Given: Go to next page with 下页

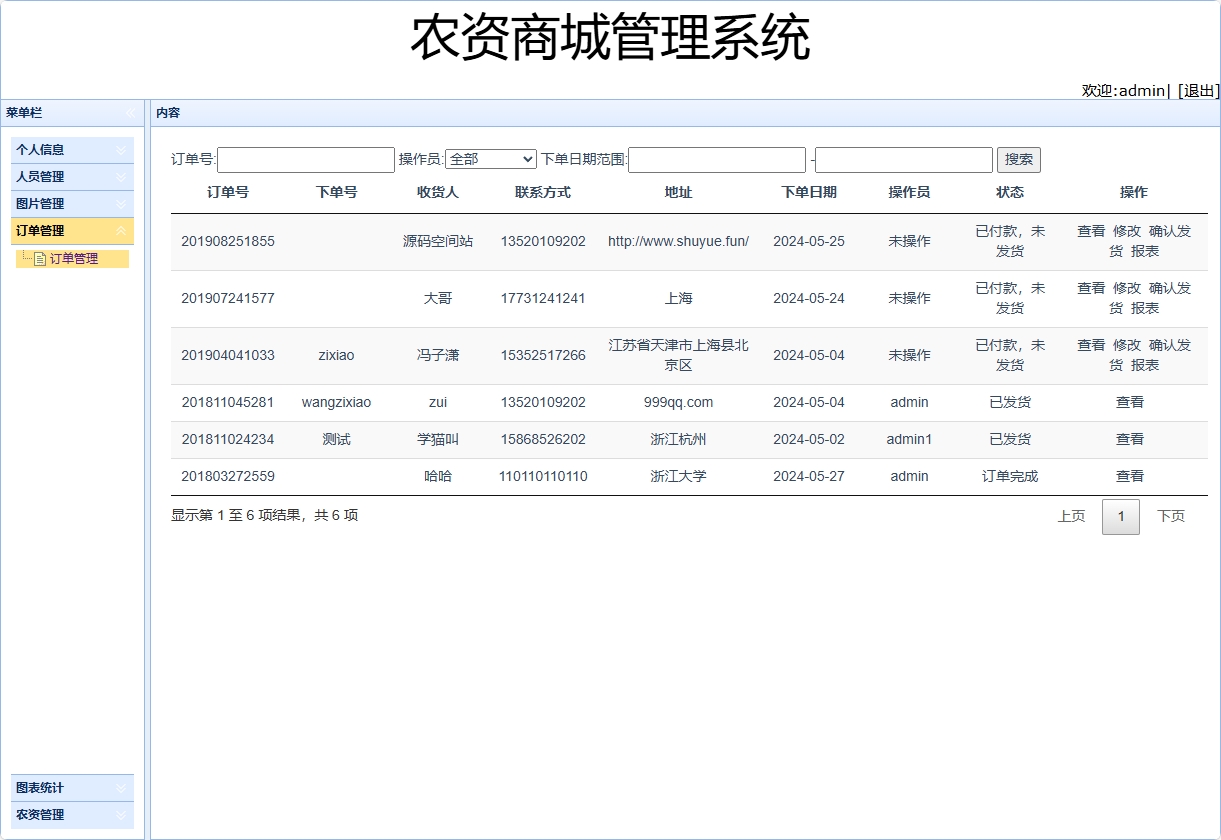Looking at the screenshot, I should click(x=1171, y=517).
